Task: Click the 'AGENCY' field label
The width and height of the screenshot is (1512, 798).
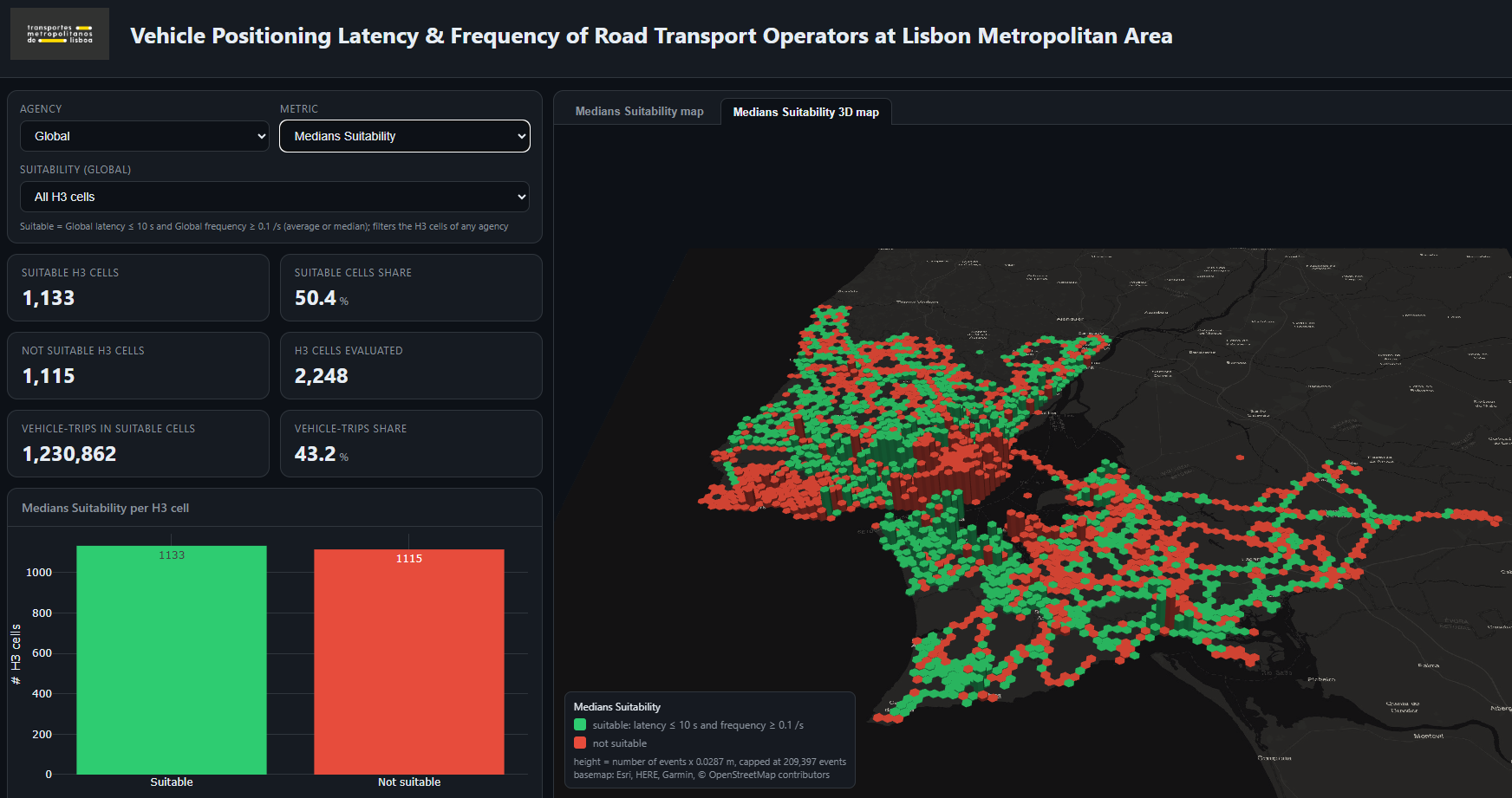Action: [41, 109]
